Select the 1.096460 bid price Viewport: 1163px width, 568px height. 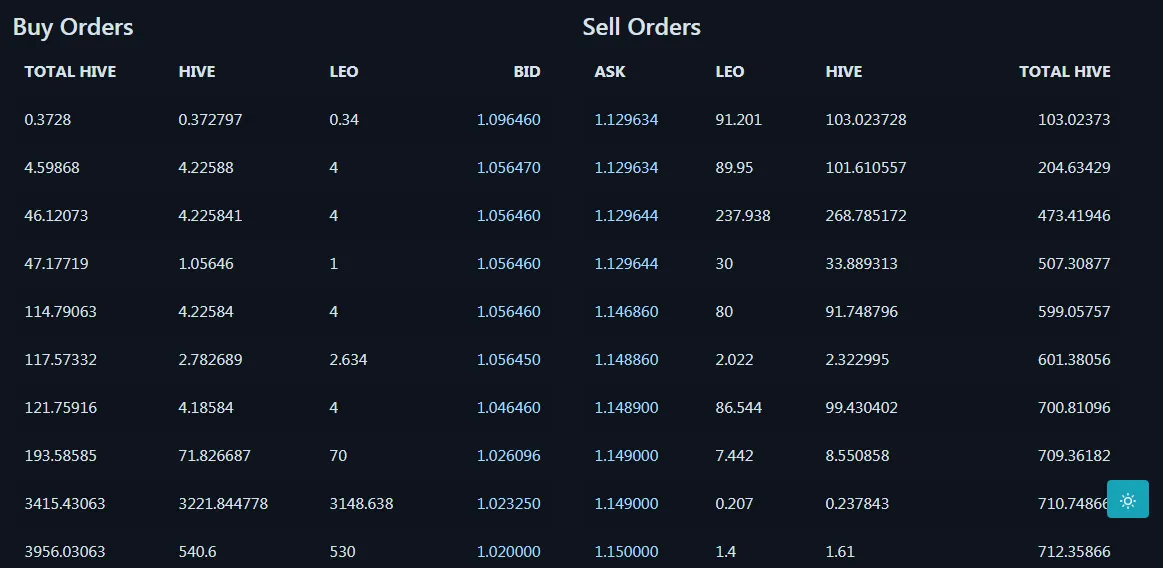tap(509, 119)
